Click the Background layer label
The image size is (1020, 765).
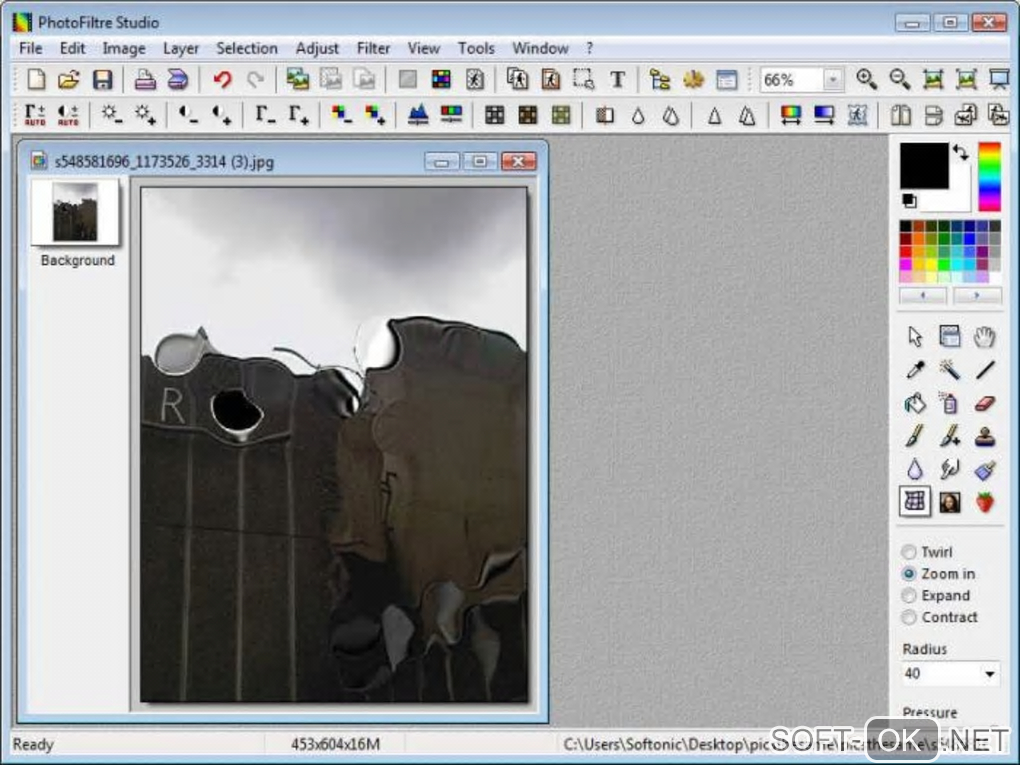click(77, 260)
